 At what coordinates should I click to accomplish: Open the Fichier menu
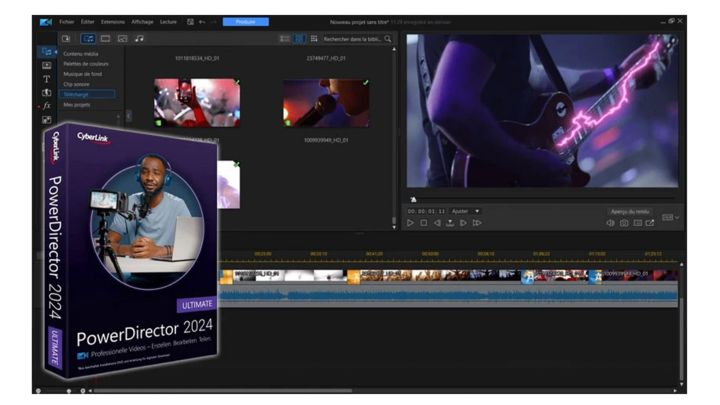click(x=67, y=22)
